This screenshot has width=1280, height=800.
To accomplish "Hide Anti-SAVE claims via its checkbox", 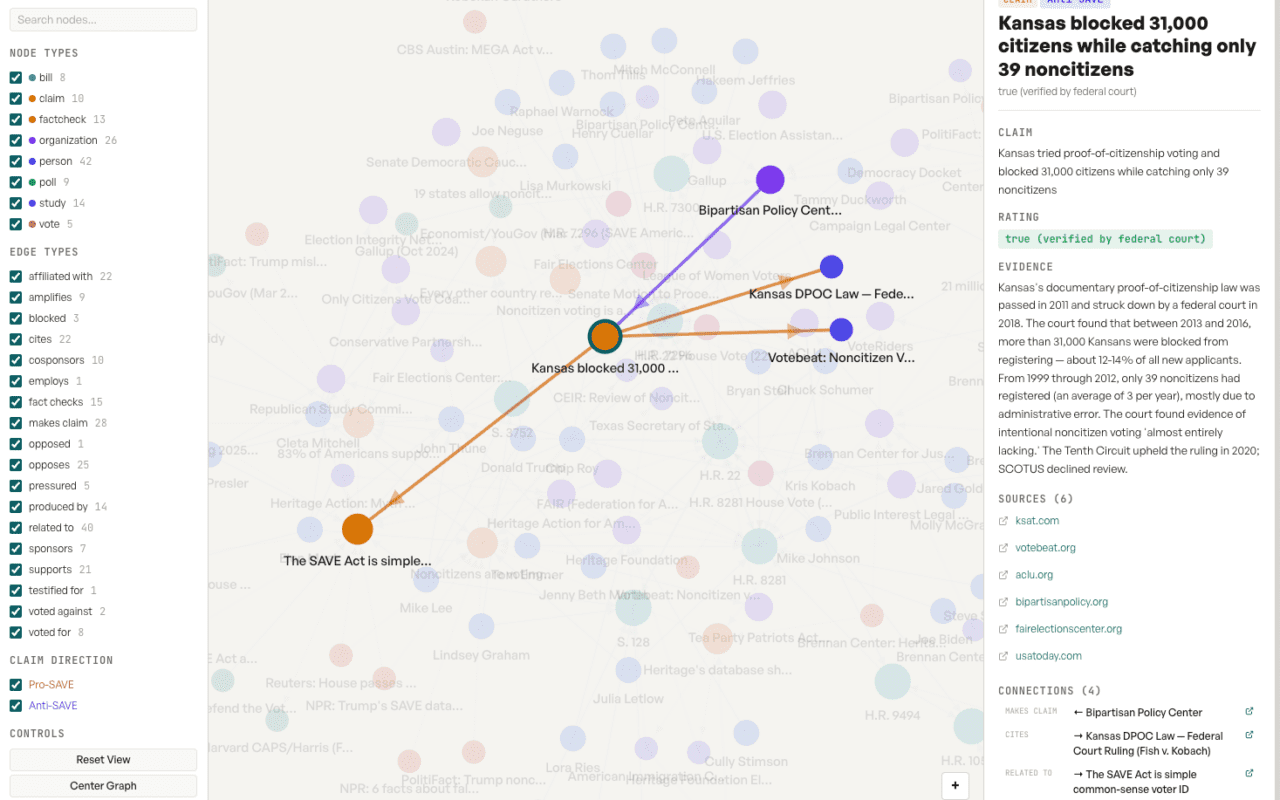I will tap(16, 706).
